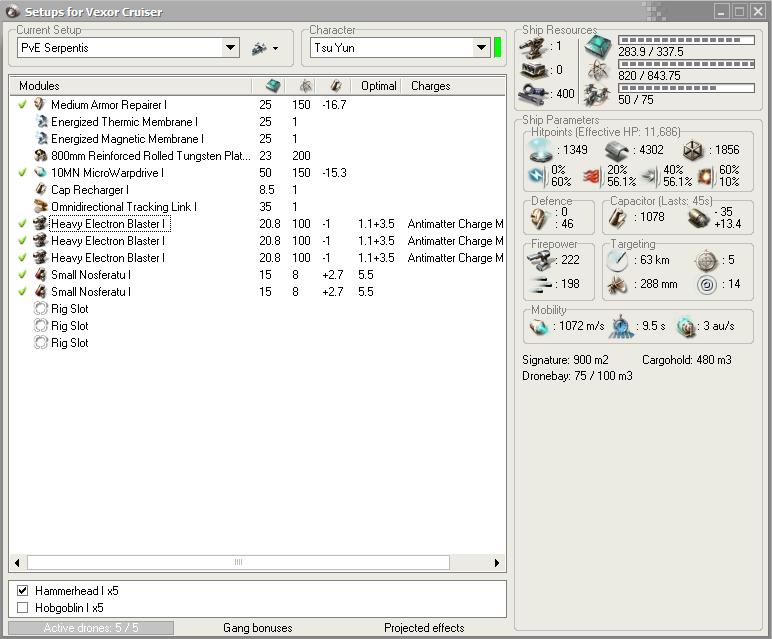Viewport: 772px width, 639px height.
Task: Minimize the Setups for Vexor Cruiser window
Action: point(721,11)
